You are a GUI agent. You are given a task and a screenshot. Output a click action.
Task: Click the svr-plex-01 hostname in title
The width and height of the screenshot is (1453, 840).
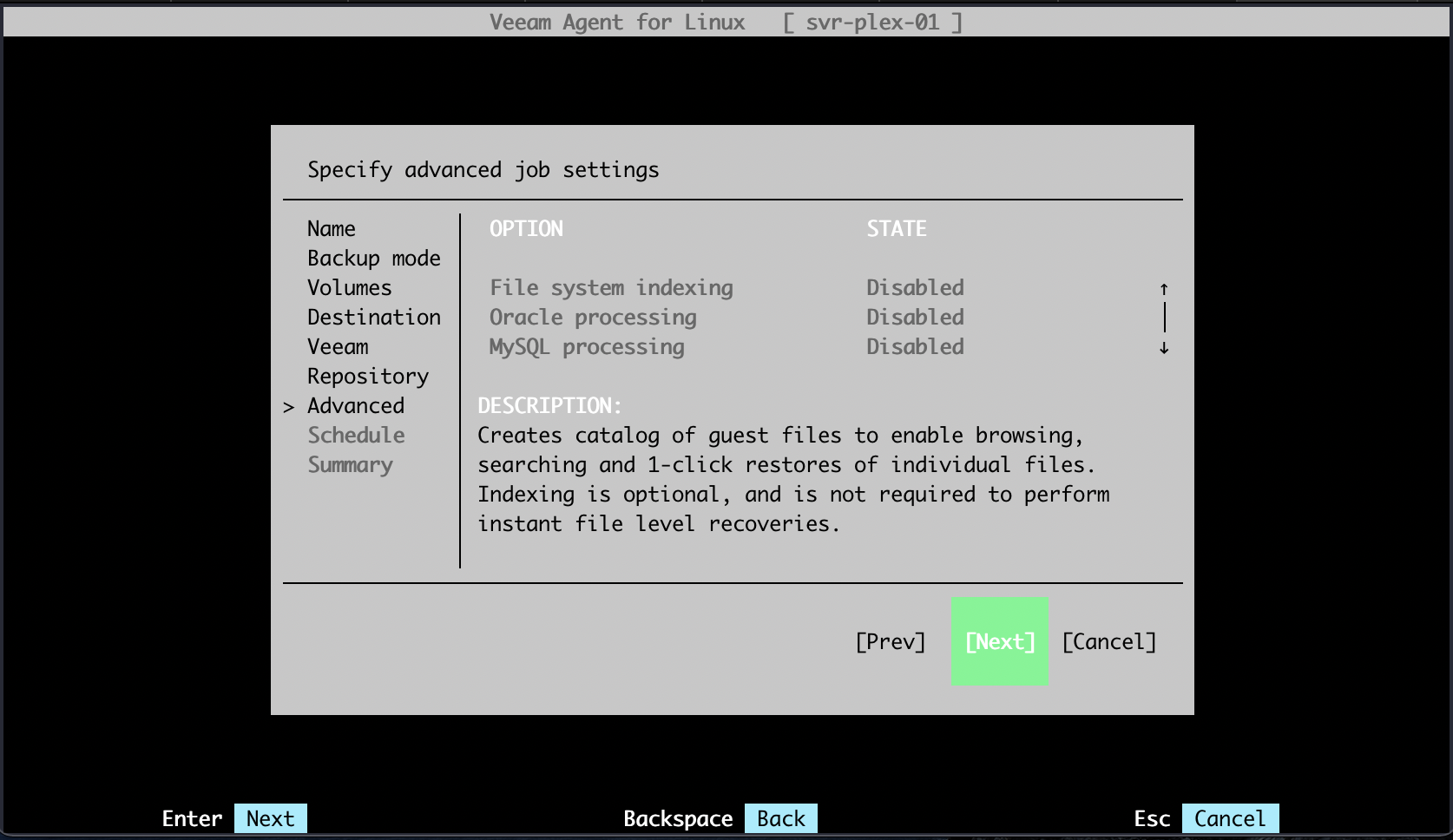point(872,22)
